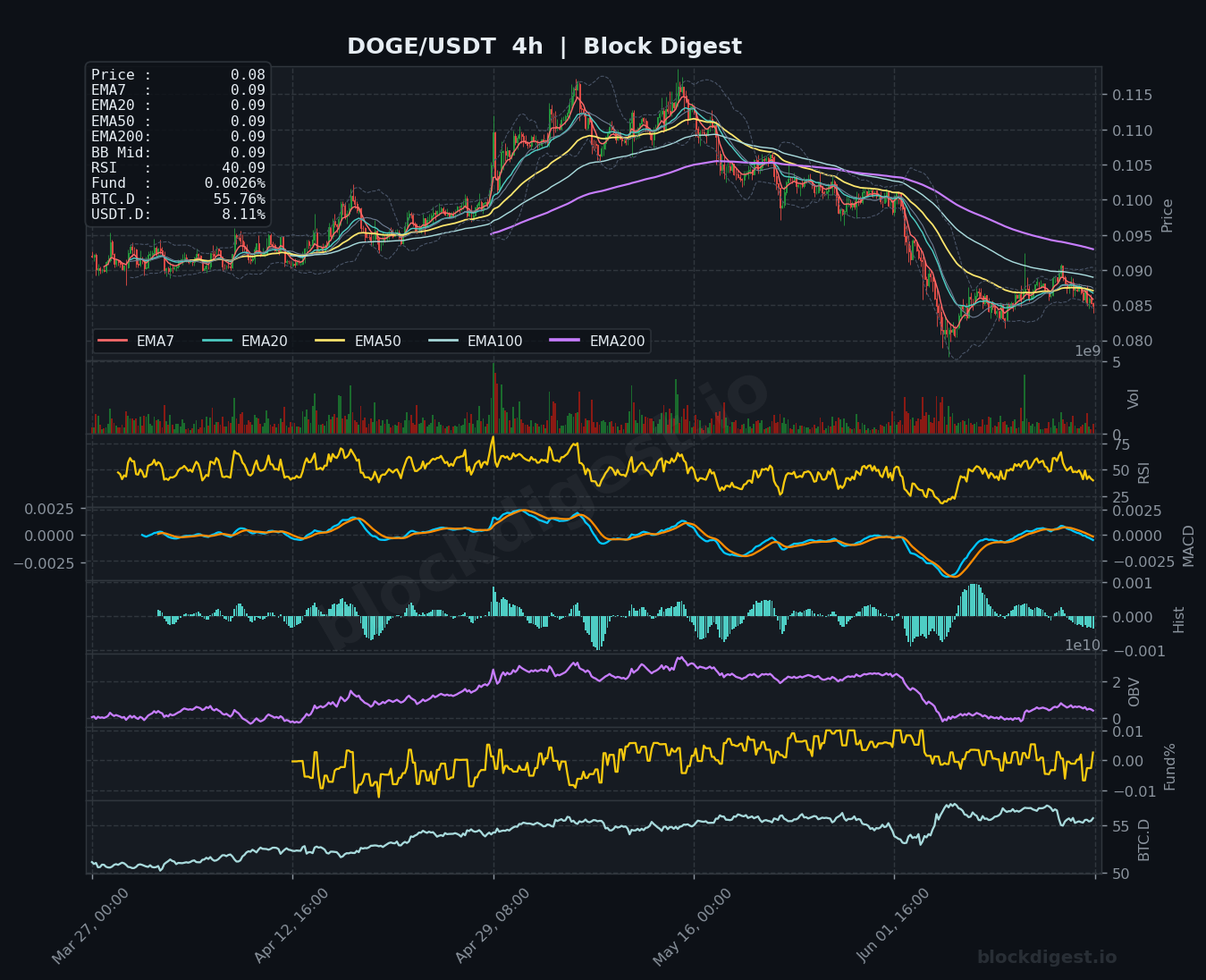Click the Fund 0.0026% row
The image size is (1206, 980).
point(178,183)
